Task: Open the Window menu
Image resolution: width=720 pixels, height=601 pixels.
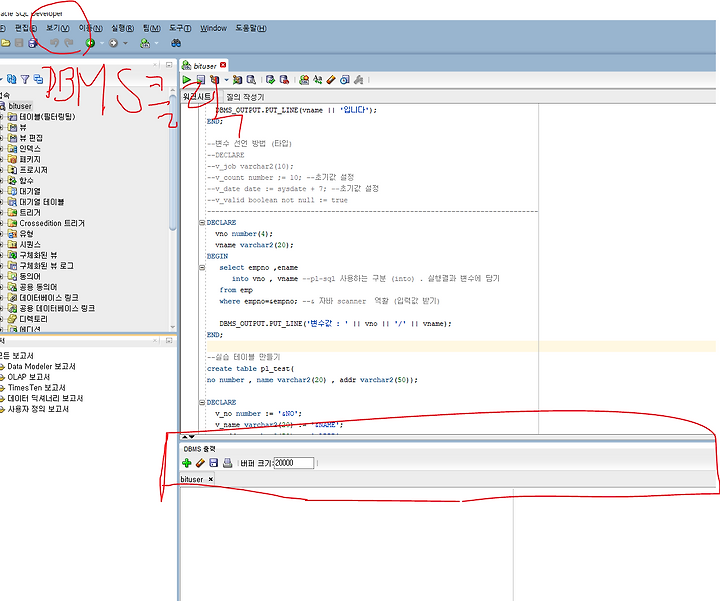Action: click(213, 28)
